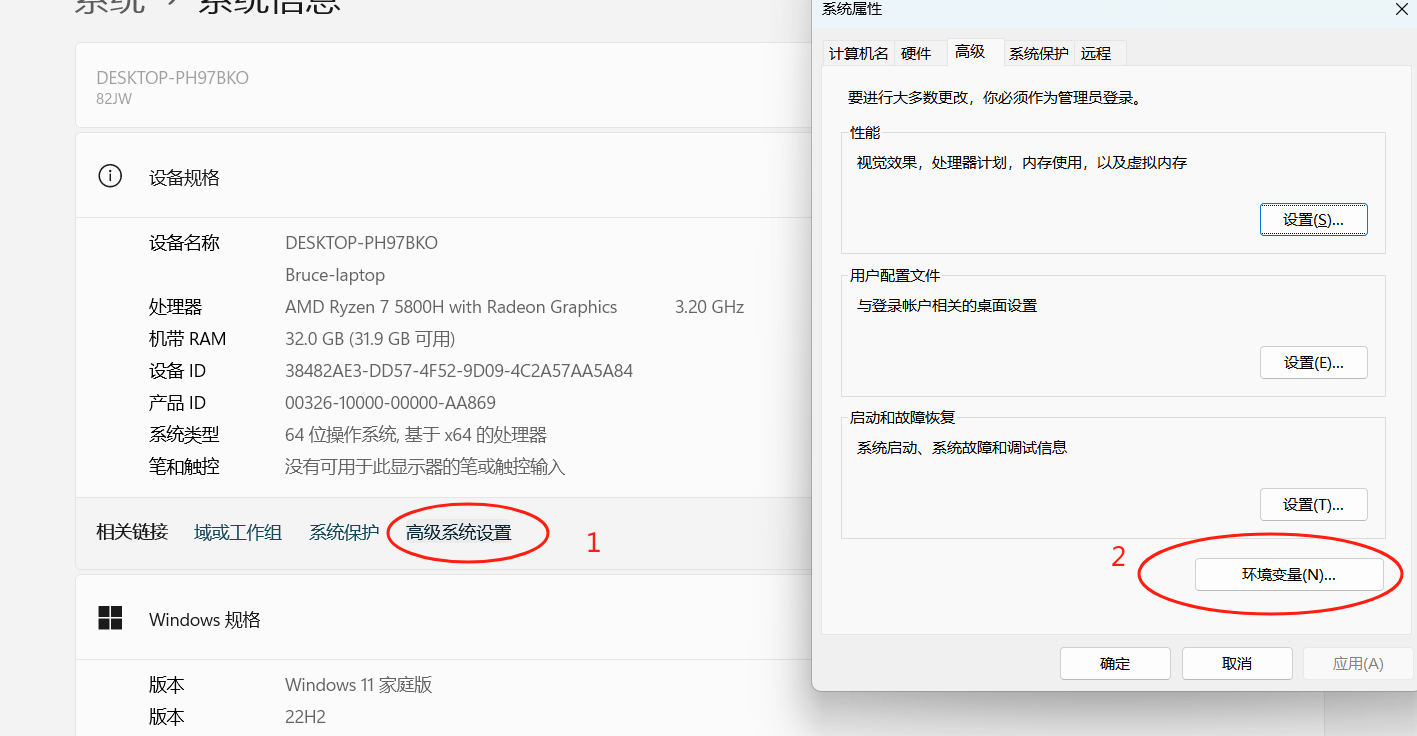Click the 相关链接 label
1417x736 pixels.
click(132, 533)
